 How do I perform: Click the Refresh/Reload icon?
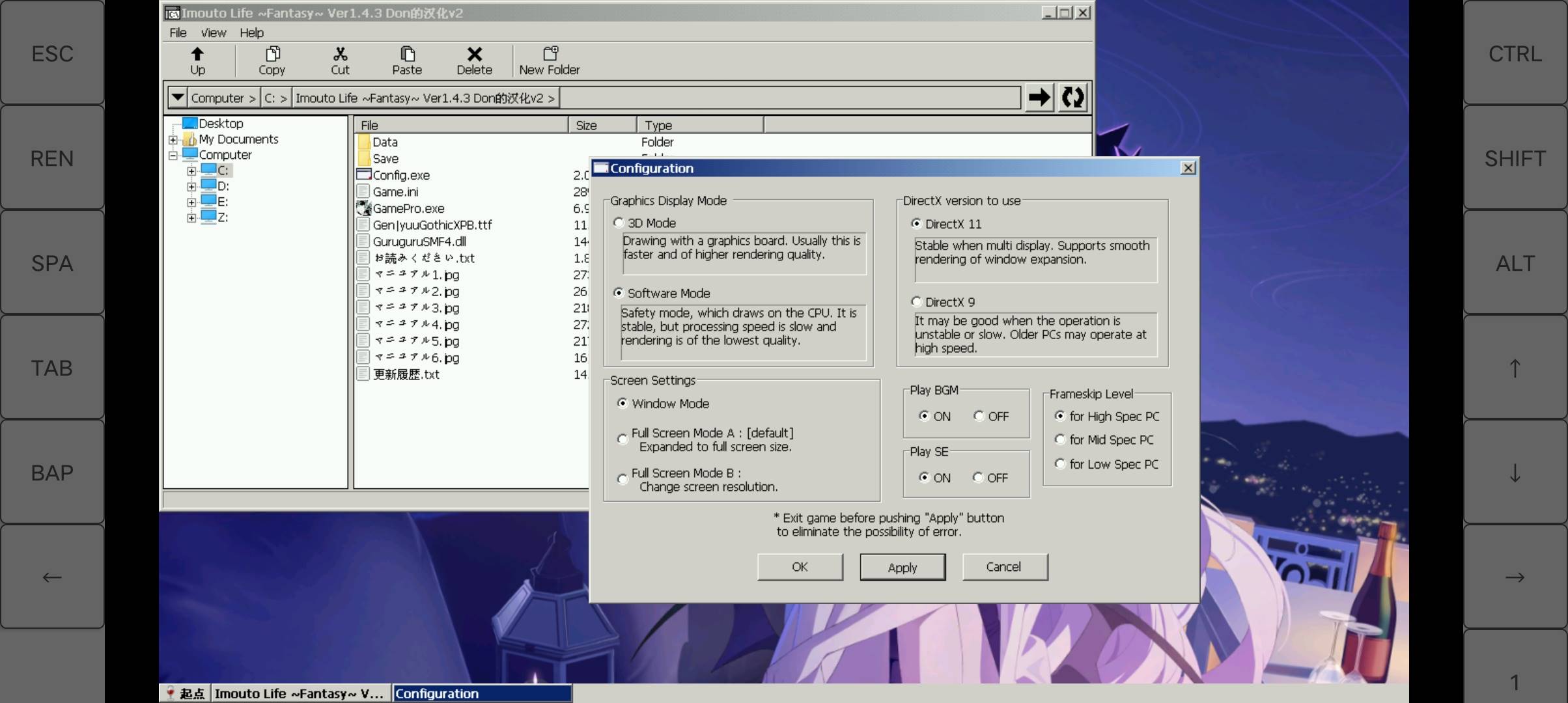(1073, 97)
